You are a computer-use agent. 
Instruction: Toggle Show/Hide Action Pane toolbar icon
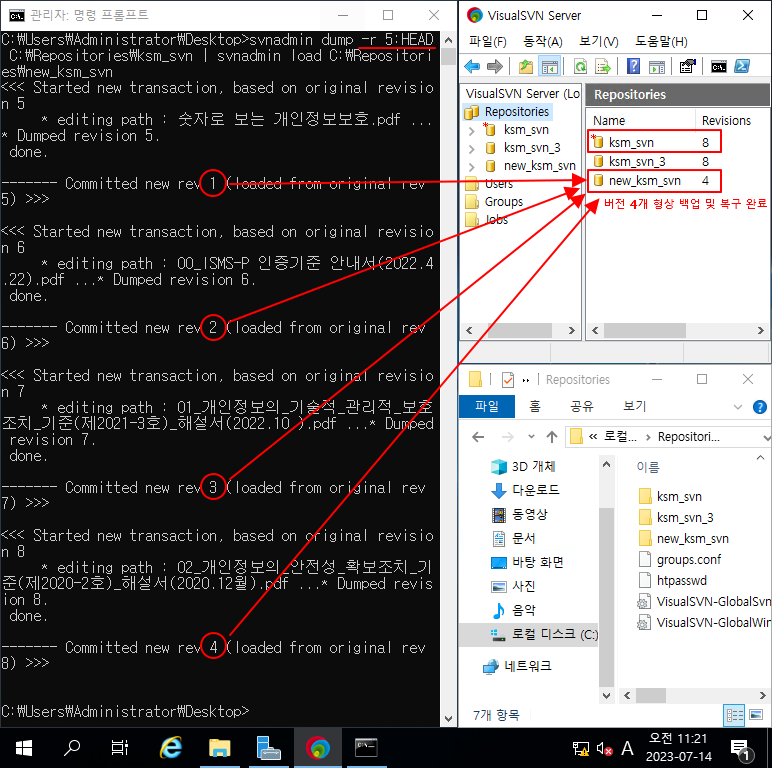657,66
